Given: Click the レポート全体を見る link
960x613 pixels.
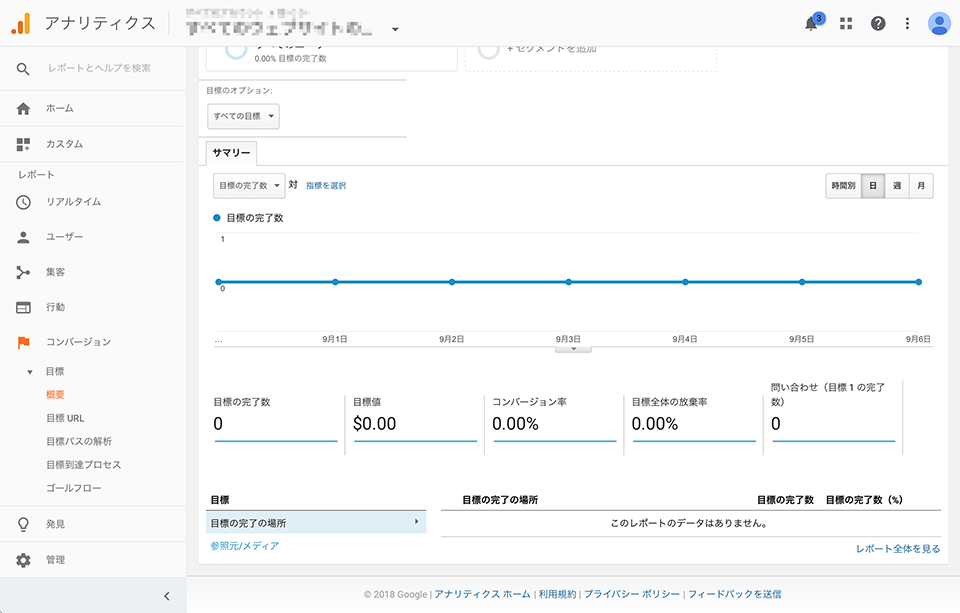Looking at the screenshot, I should (897, 549).
